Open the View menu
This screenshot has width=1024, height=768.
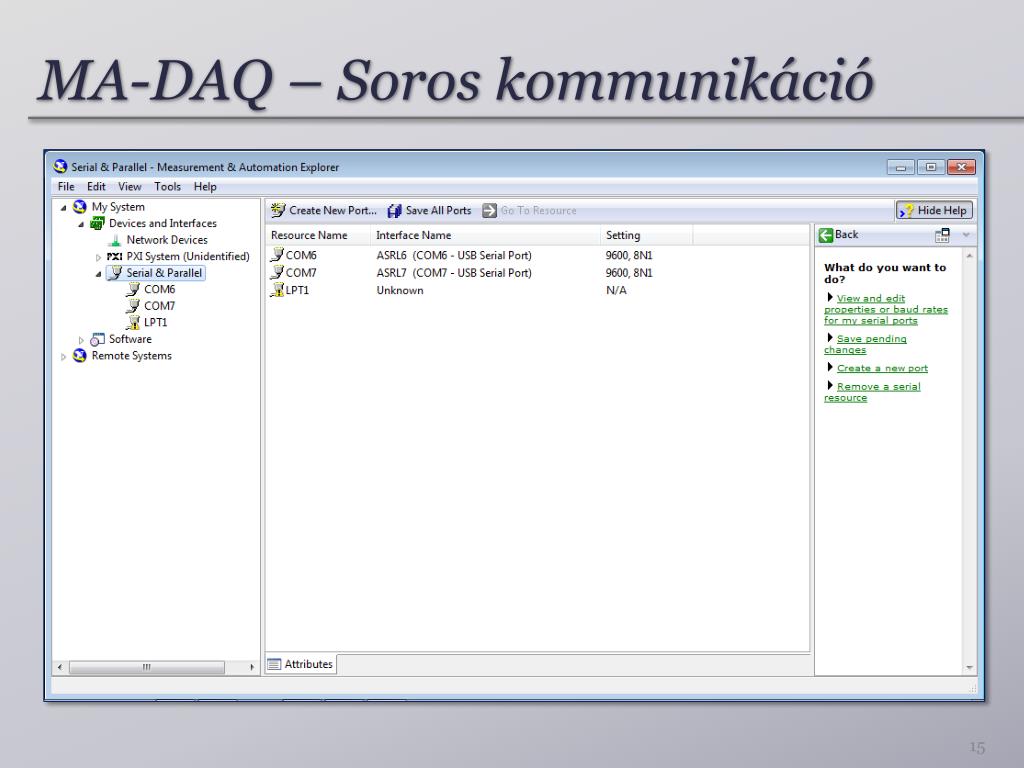[x=129, y=187]
